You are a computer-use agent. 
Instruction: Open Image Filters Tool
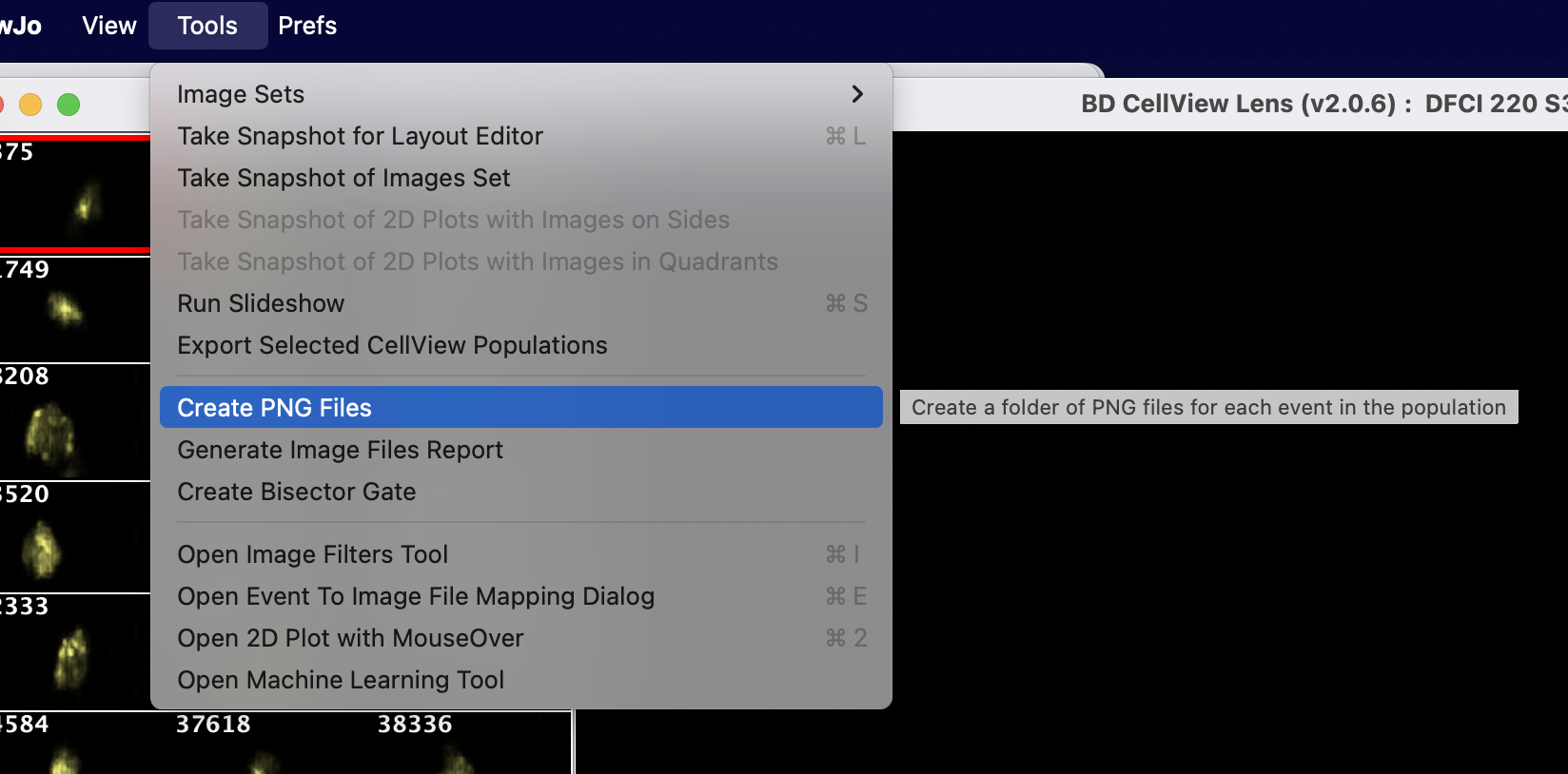tap(312, 554)
